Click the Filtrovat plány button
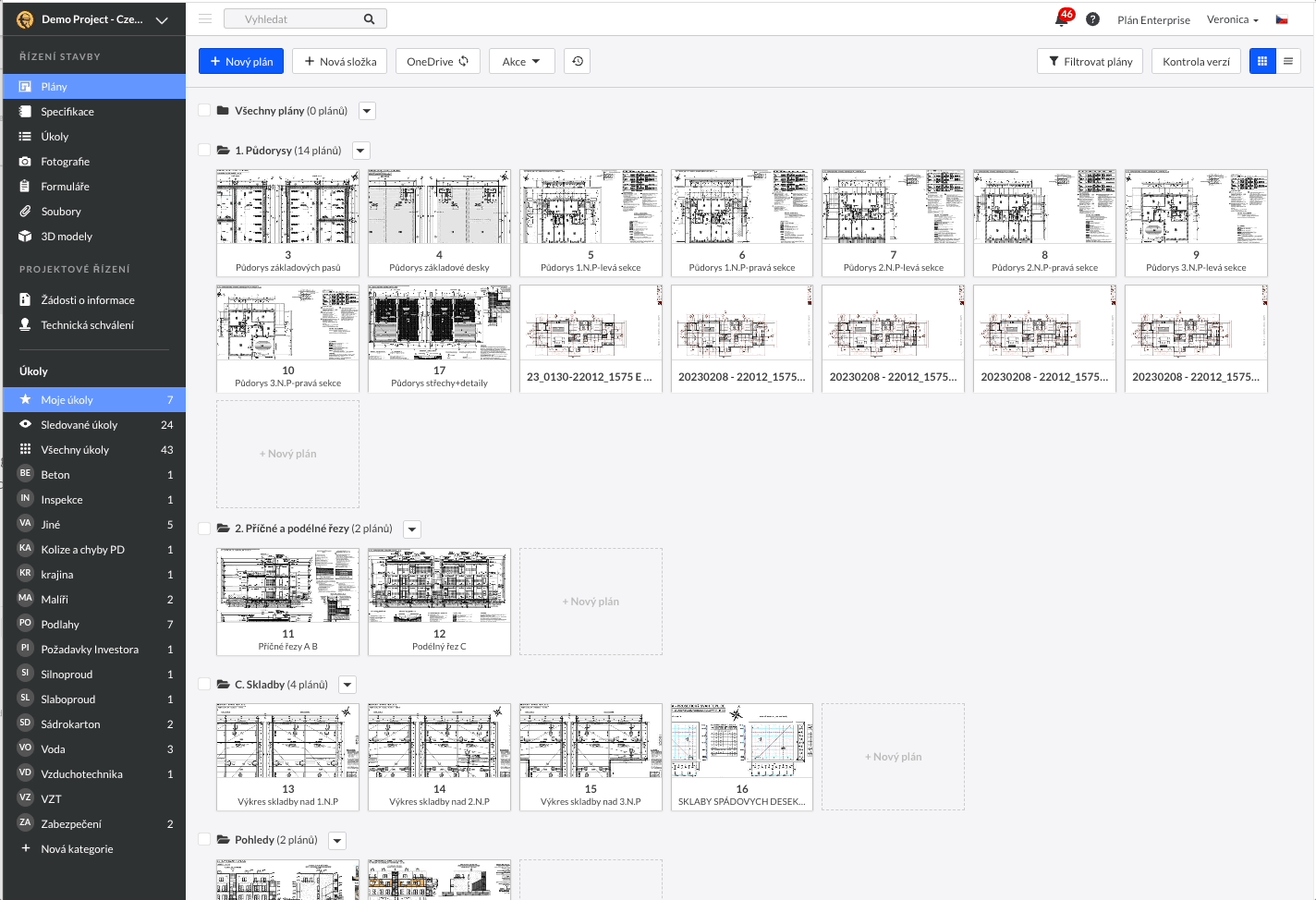Screen dimensions: 1316x900 pyautogui.click(x=1091, y=61)
